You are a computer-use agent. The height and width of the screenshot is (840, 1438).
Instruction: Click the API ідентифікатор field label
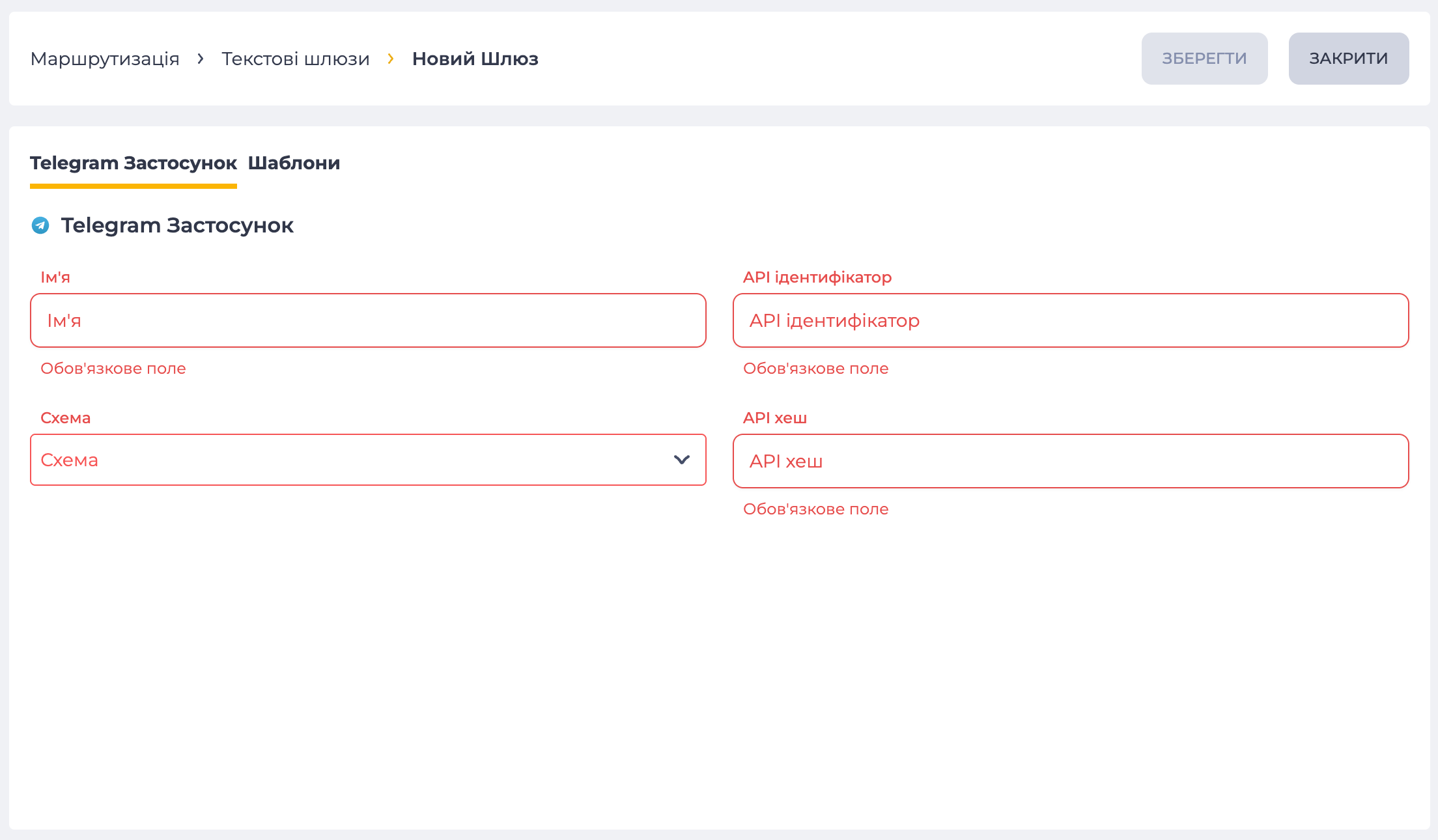tap(817, 277)
